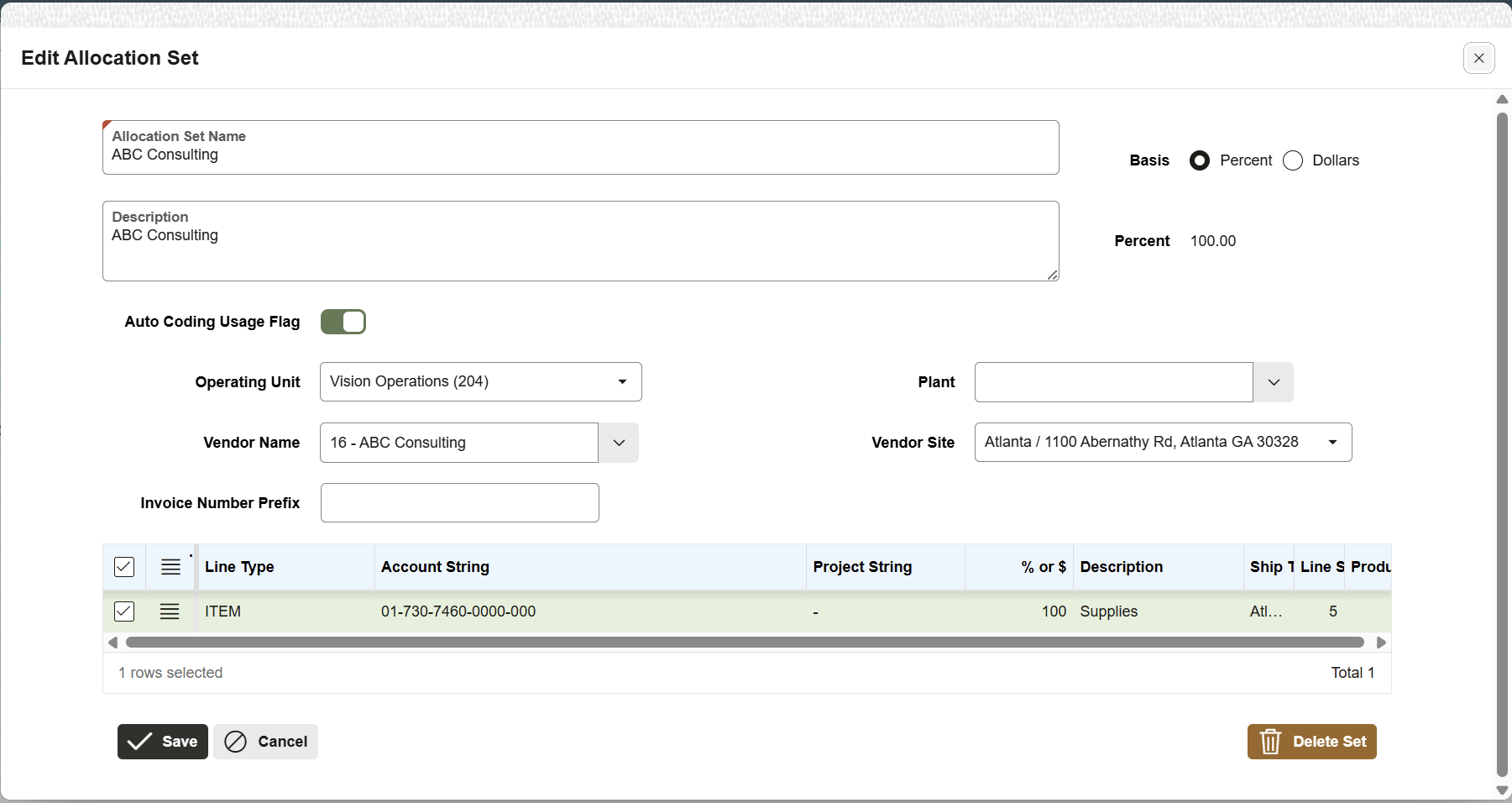This screenshot has width=1512, height=803.
Task: Click the line value 5 cell
Action: pyautogui.click(x=1320, y=611)
